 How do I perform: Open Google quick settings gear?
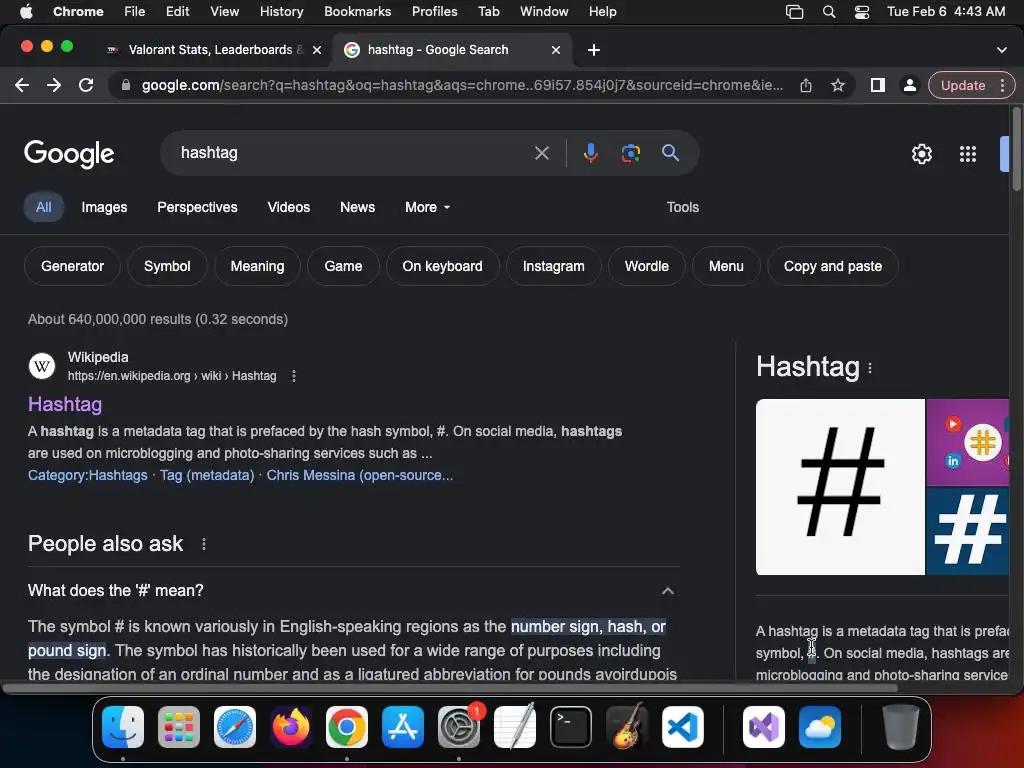tap(921, 154)
